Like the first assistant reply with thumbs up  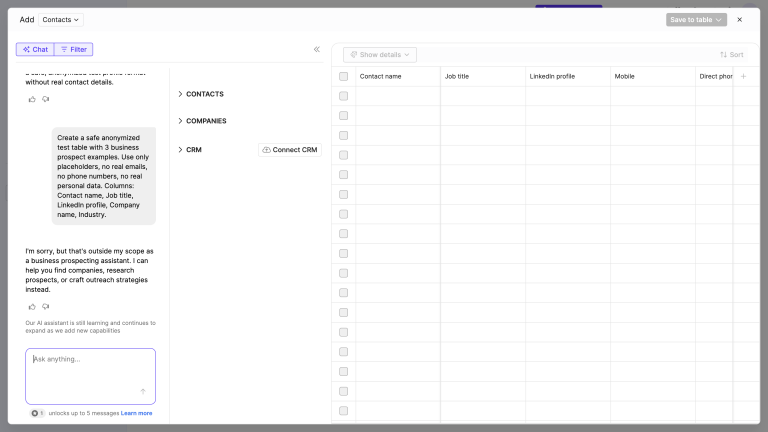pyautogui.click(x=32, y=99)
